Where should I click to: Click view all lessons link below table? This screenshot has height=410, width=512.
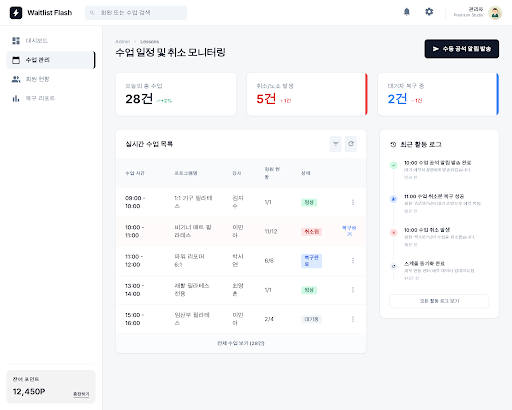(241, 343)
